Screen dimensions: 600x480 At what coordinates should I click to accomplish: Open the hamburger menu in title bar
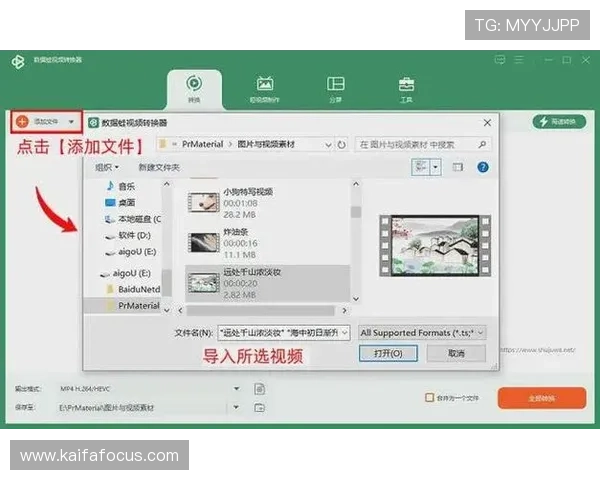(519, 60)
